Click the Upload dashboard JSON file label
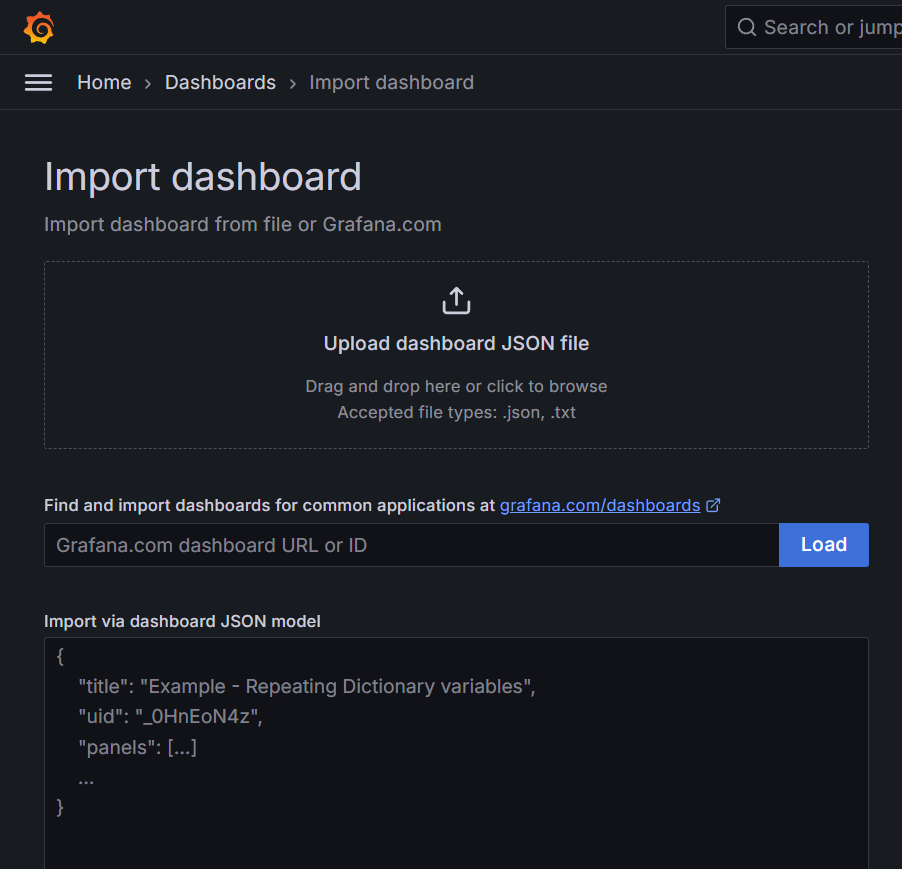902x869 pixels. [456, 342]
